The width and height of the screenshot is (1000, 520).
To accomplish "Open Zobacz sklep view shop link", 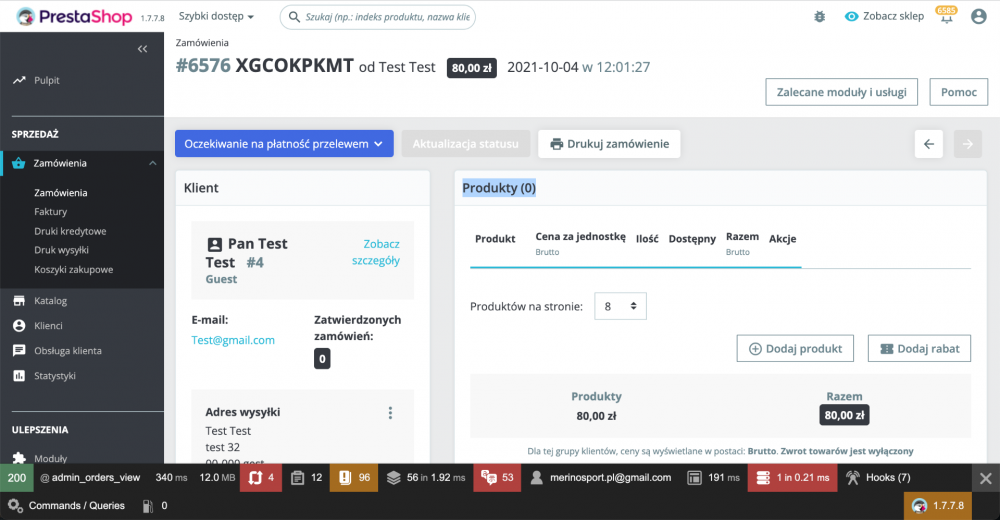I will click(x=884, y=17).
